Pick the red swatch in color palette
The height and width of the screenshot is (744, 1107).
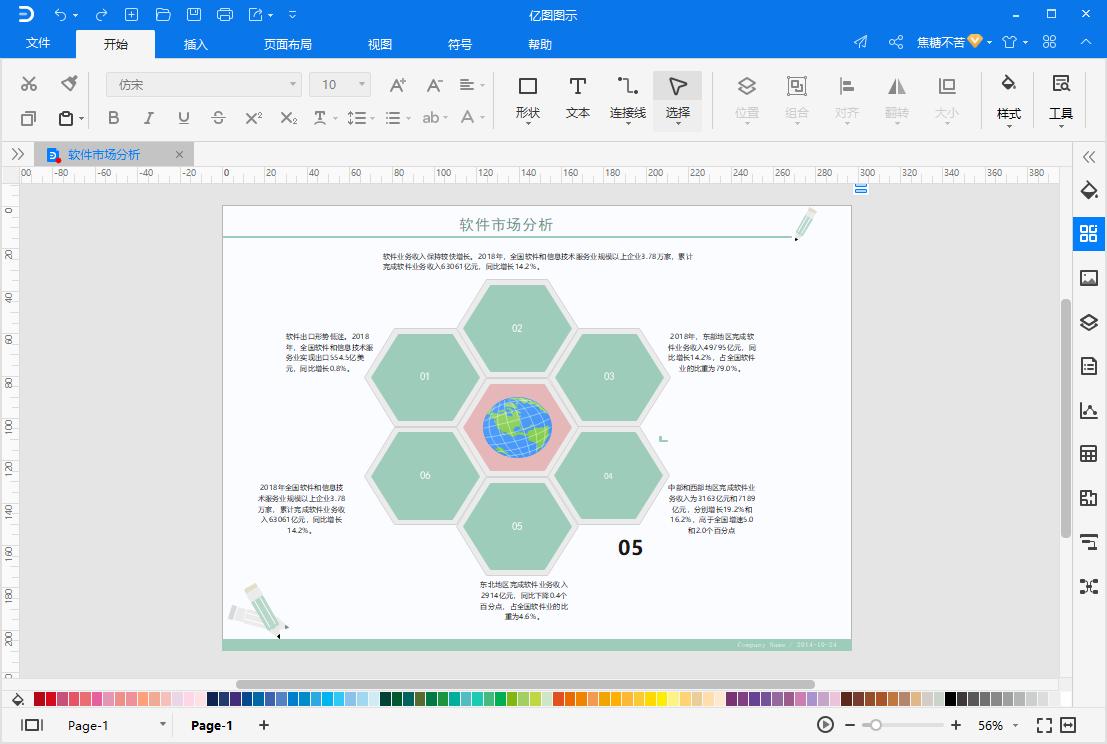point(40,699)
